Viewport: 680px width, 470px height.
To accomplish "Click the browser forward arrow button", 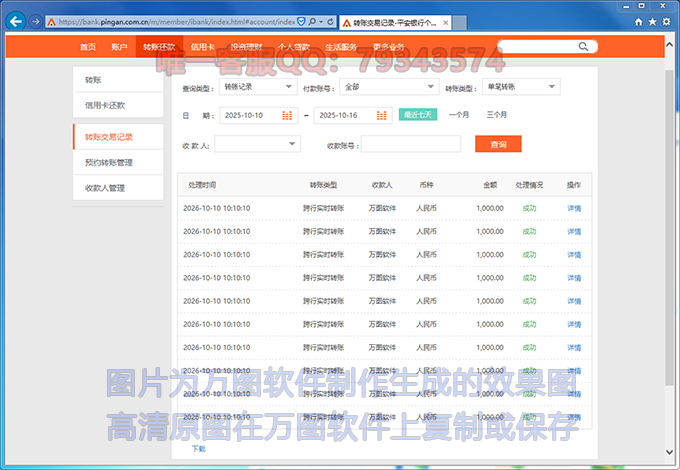I will click(x=36, y=21).
